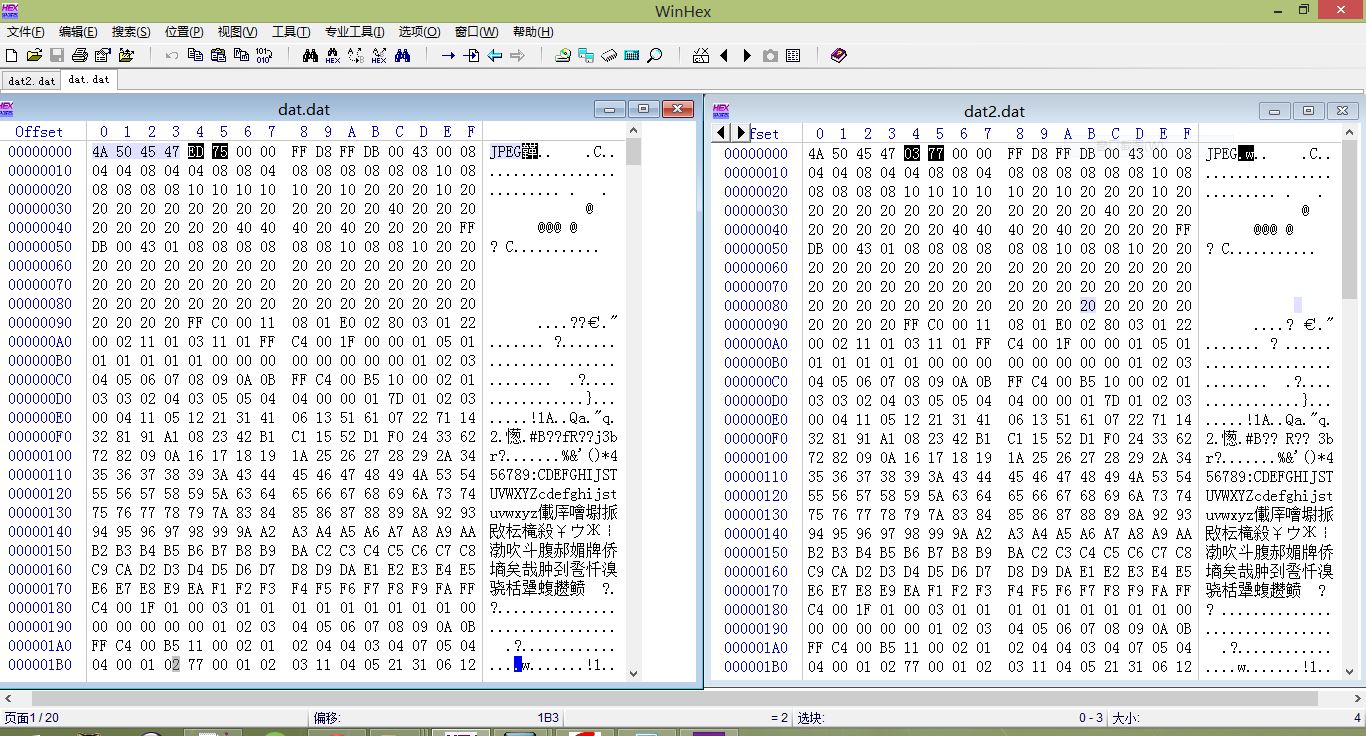Screen dimensions: 1366x736
Task: Open Find Hex Values binoculars icon
Action: coord(333,55)
